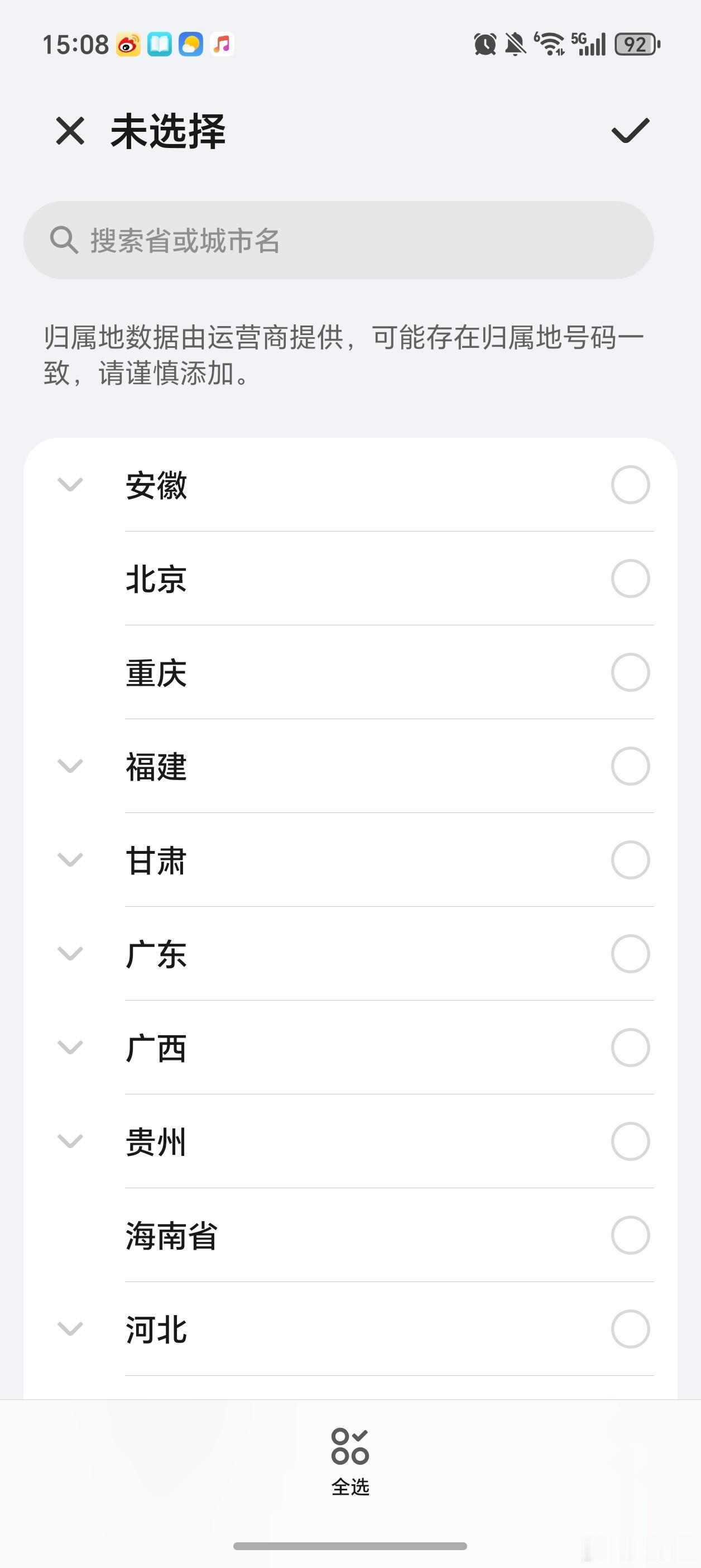Expand the 贵州 province list

[70, 1141]
